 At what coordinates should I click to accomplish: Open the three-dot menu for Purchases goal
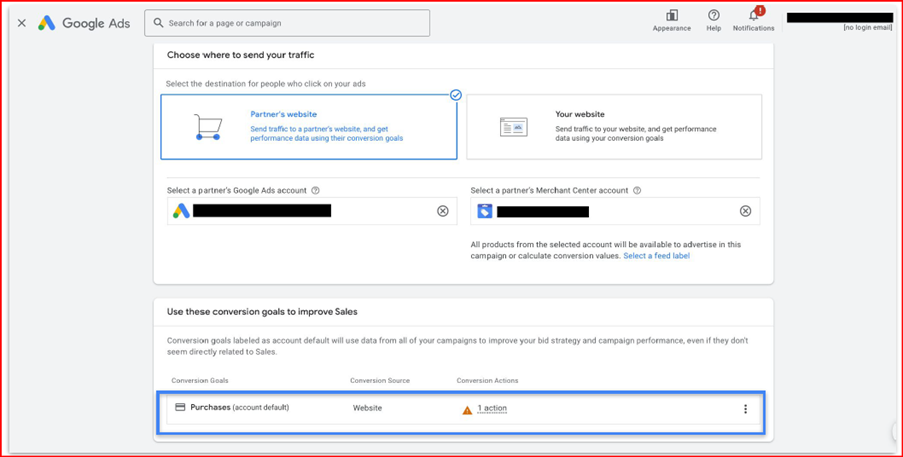point(745,409)
